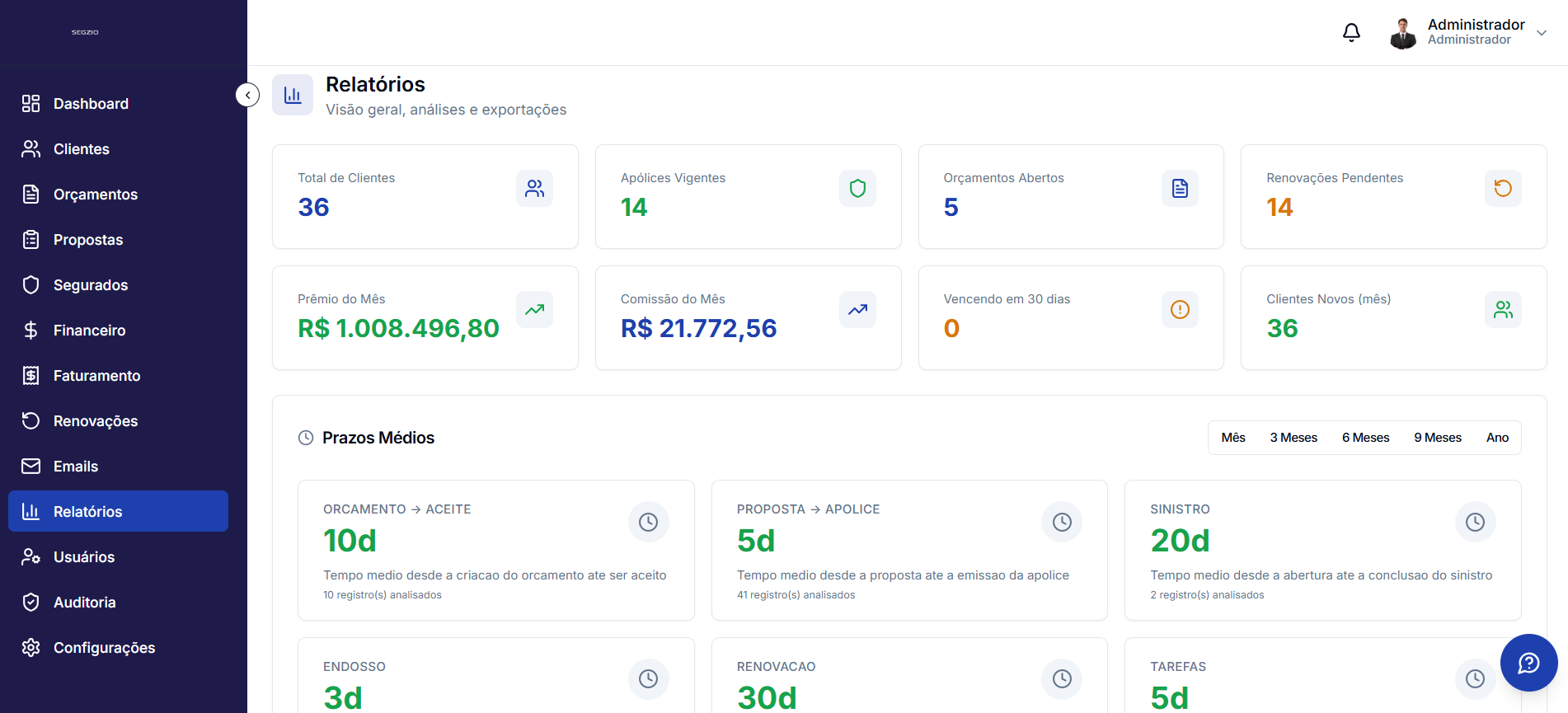Click the refresh icon in Renovações Pendentes card
Screen dimensions: 1568x713
[x=1503, y=189]
